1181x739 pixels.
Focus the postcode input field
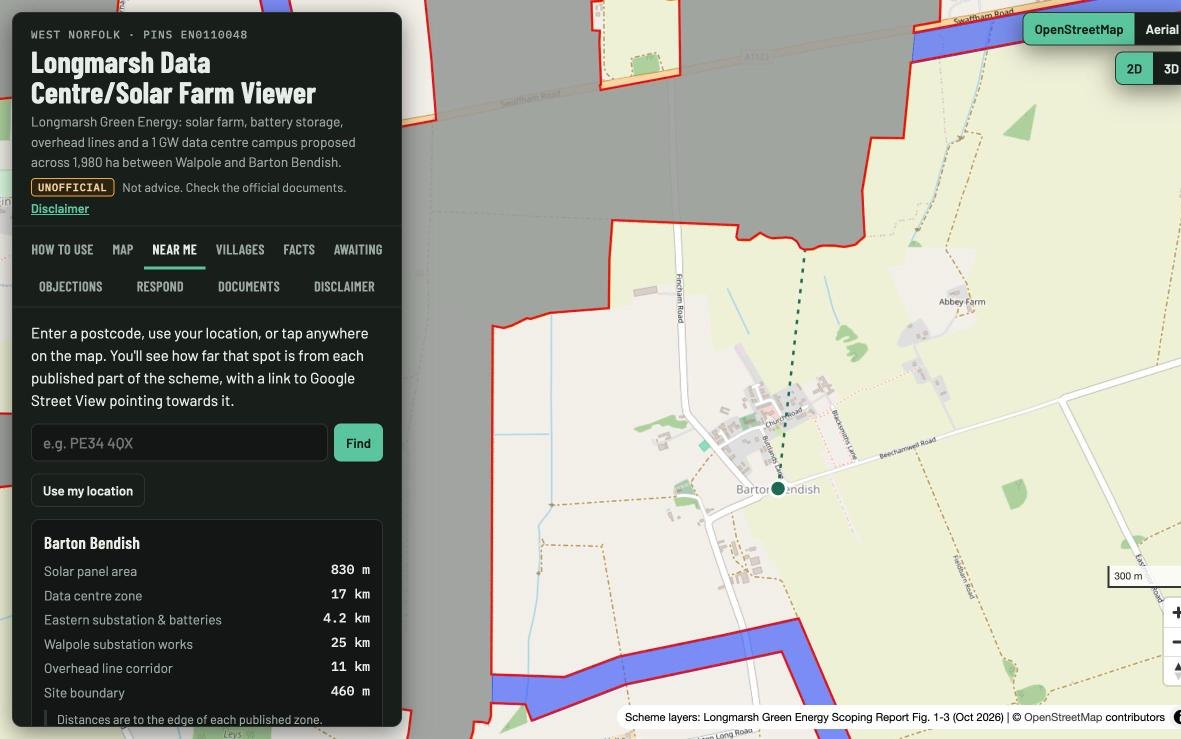(179, 443)
